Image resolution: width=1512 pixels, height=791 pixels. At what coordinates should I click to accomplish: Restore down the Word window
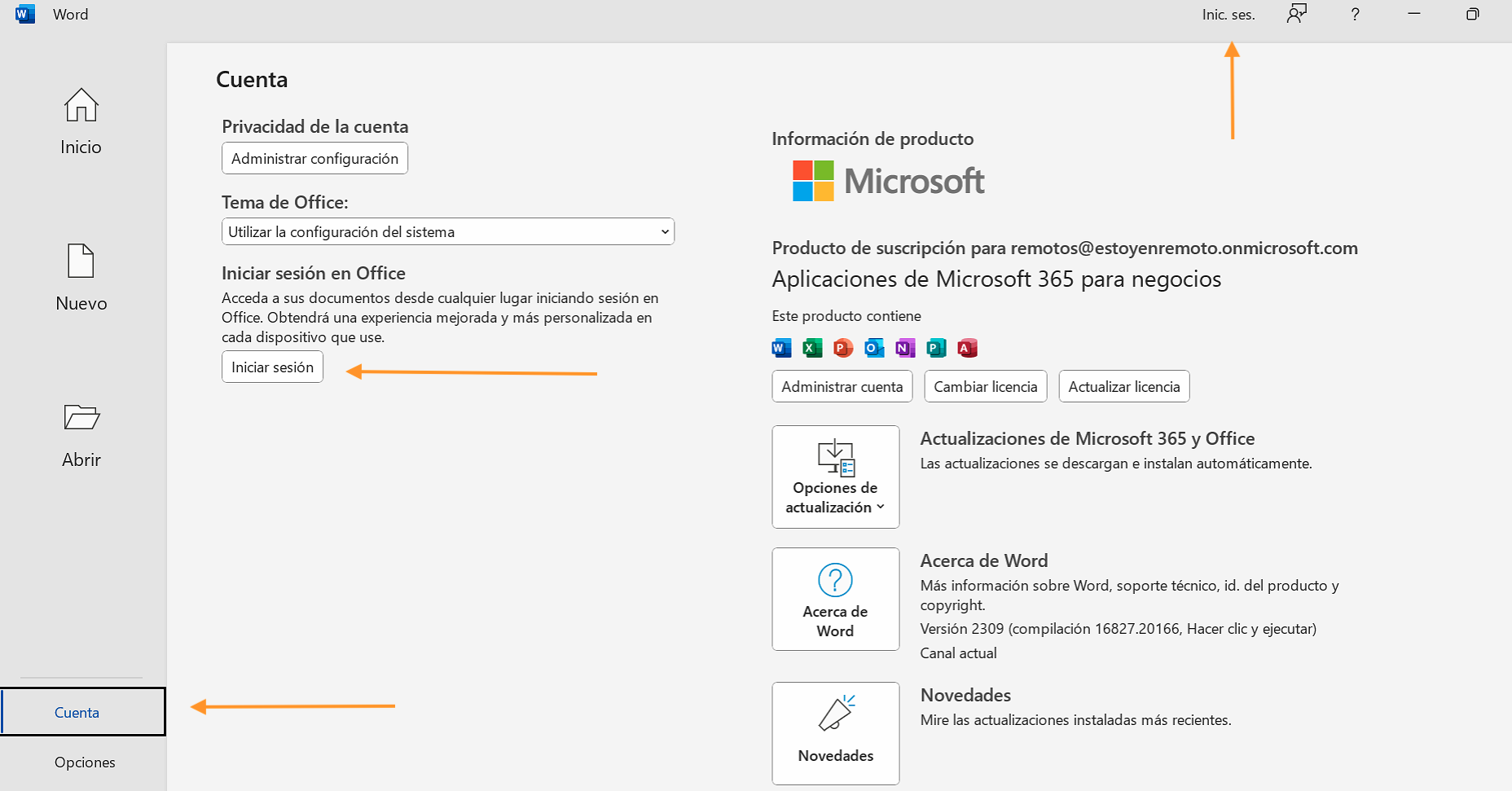[x=1472, y=14]
